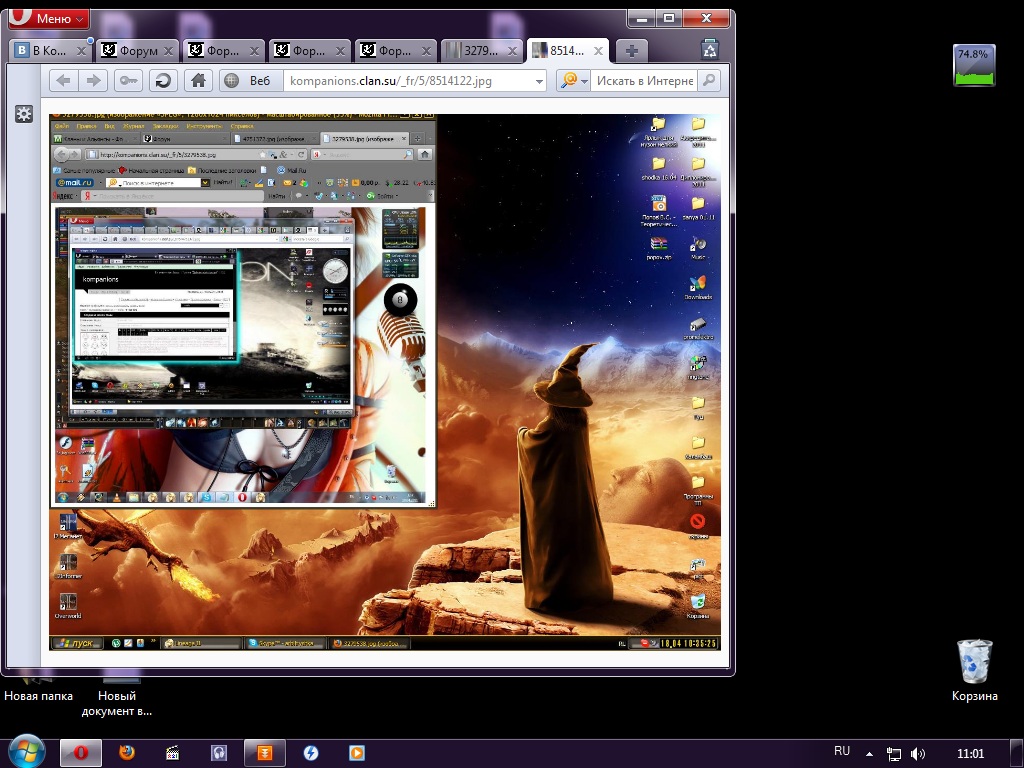Click the Искать в Интернете search field
Viewport: 1024px width, 768px height.
pos(645,81)
